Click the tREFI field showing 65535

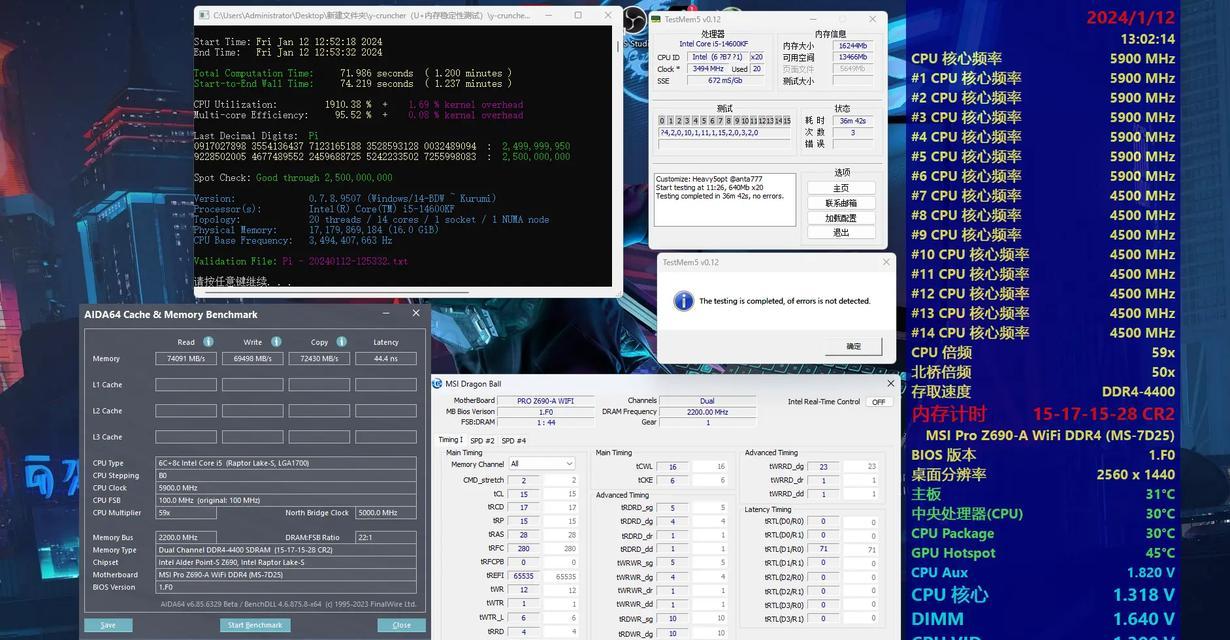[524, 576]
